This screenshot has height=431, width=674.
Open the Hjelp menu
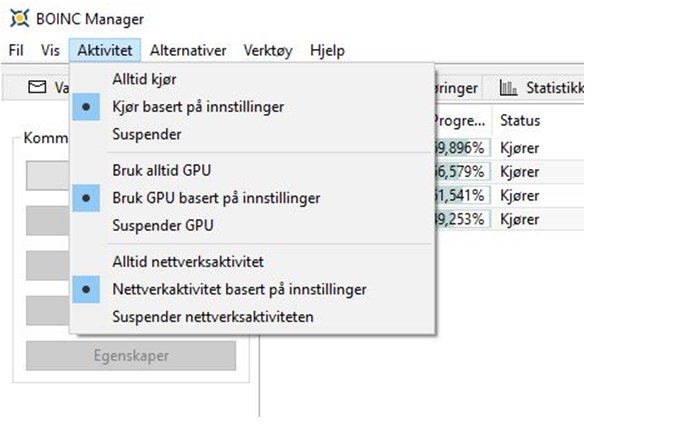tap(327, 50)
